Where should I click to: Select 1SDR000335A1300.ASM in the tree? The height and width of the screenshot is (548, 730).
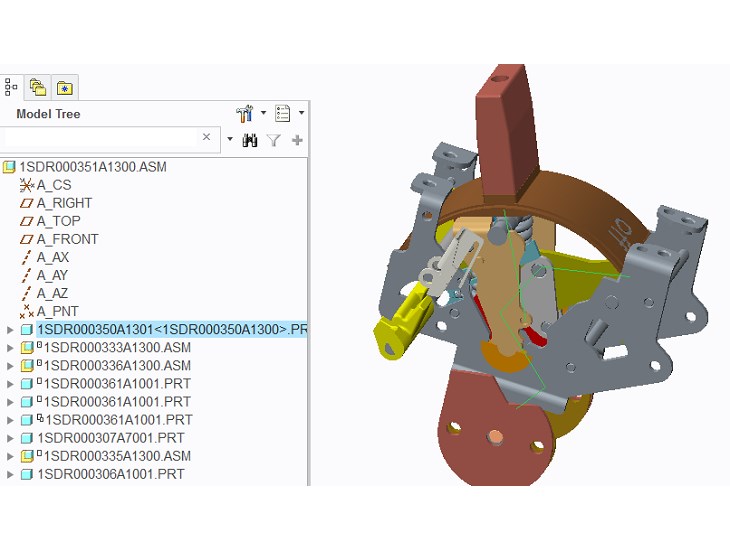point(117,456)
